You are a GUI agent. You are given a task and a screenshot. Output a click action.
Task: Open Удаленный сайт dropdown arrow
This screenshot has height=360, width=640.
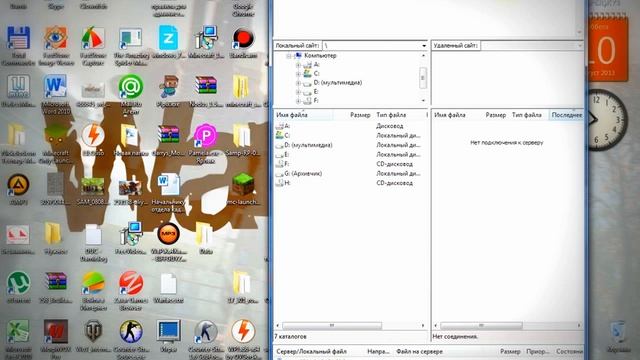(580, 46)
